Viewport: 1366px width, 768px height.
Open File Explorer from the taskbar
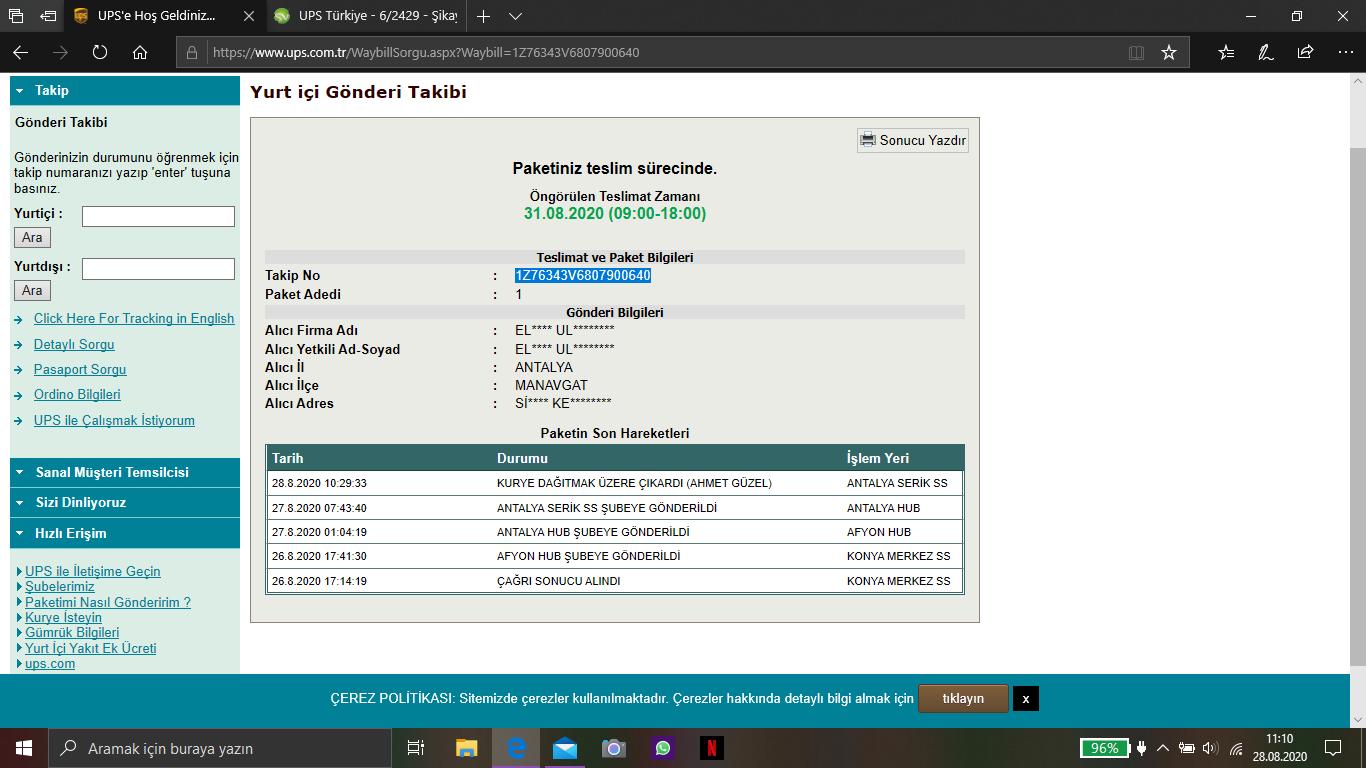click(467, 748)
